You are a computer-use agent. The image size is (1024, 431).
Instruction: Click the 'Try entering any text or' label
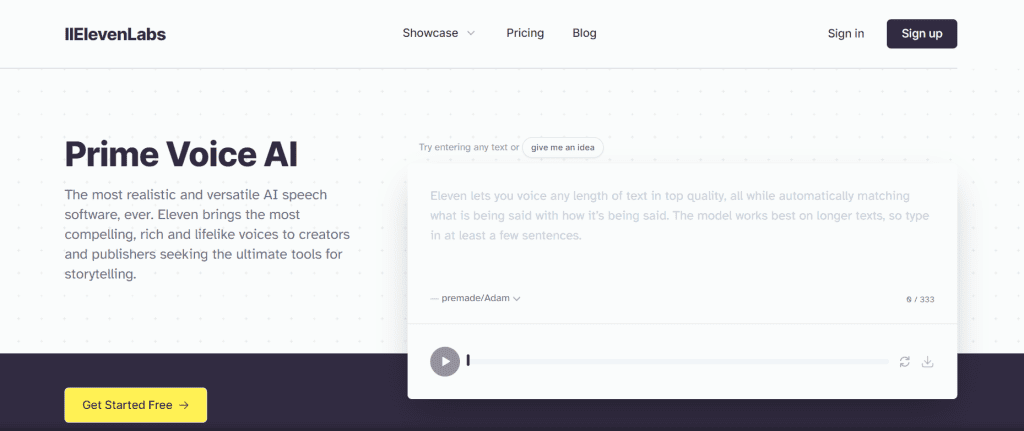coord(469,147)
